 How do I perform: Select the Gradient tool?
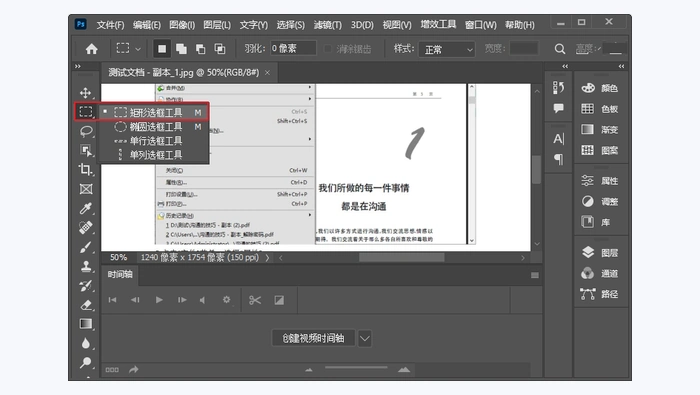(x=86, y=324)
